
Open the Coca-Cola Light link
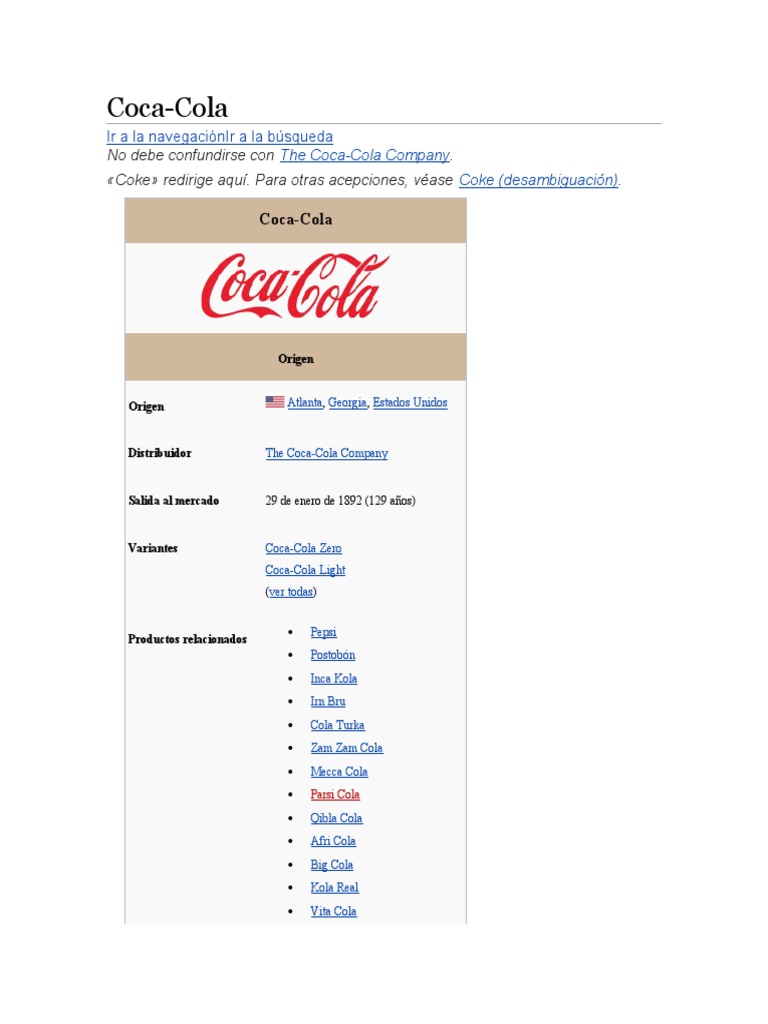[305, 570]
